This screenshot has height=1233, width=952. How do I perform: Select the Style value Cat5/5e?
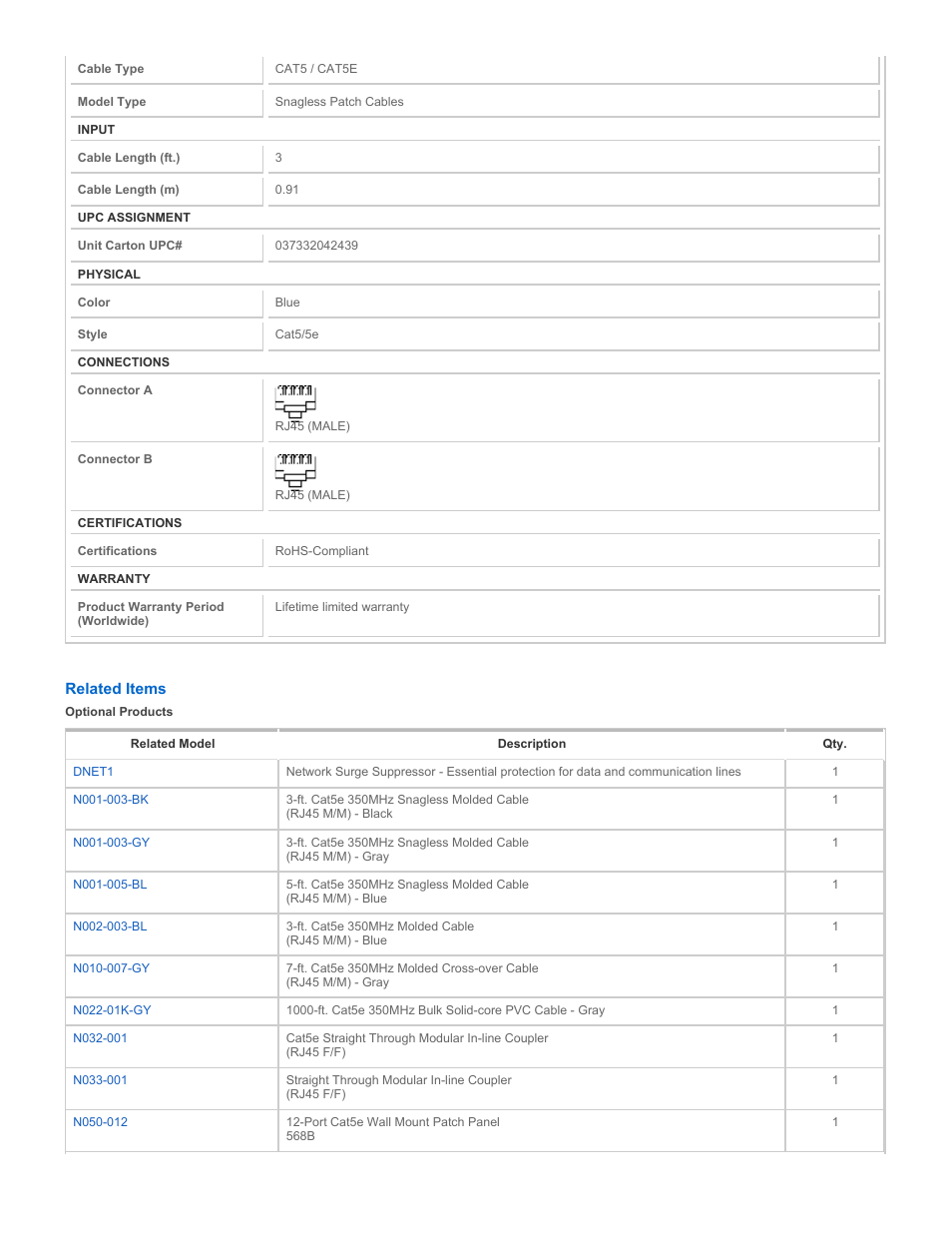[296, 334]
